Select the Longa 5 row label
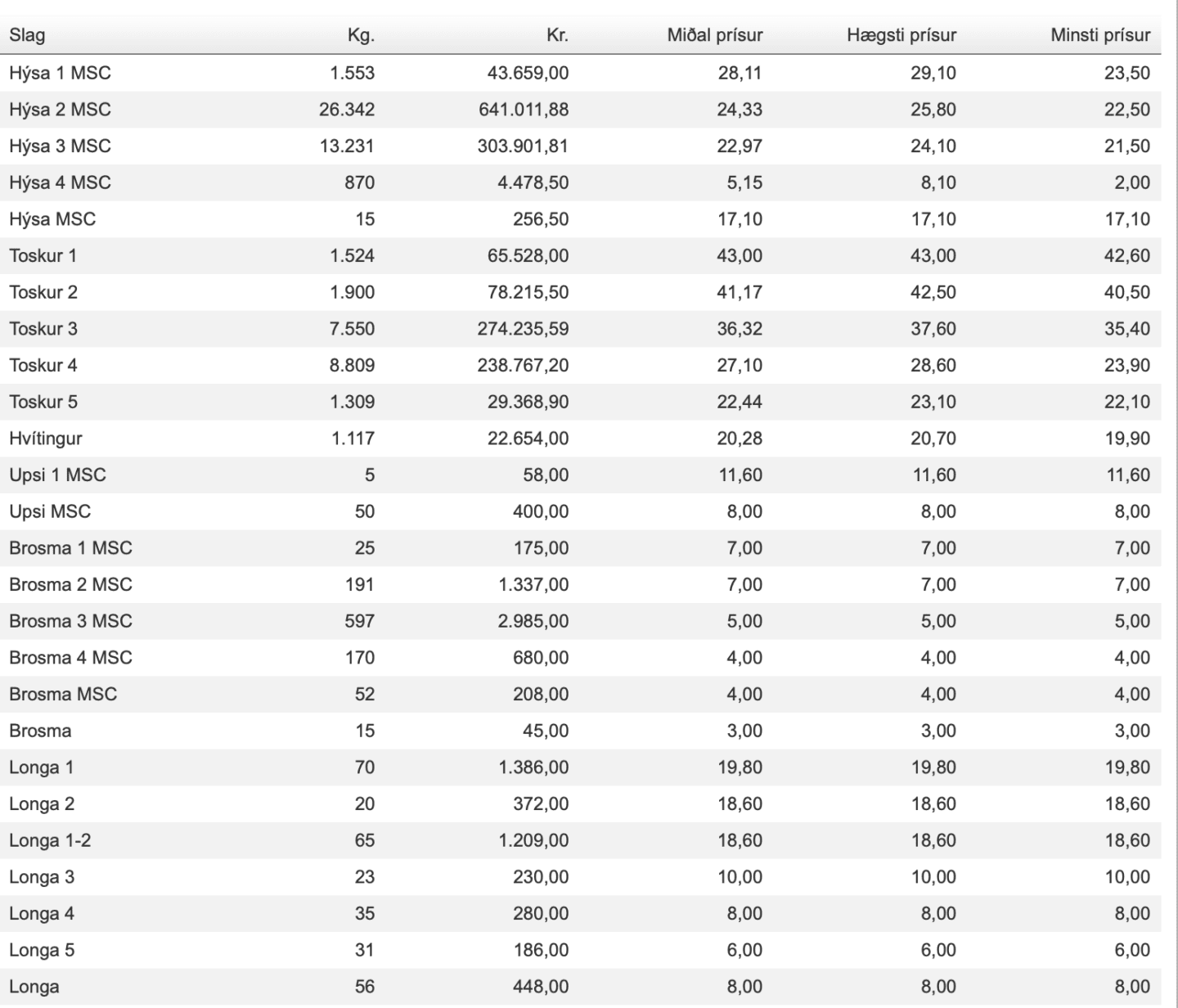Screen dimensions: 1178x1008 (42, 950)
